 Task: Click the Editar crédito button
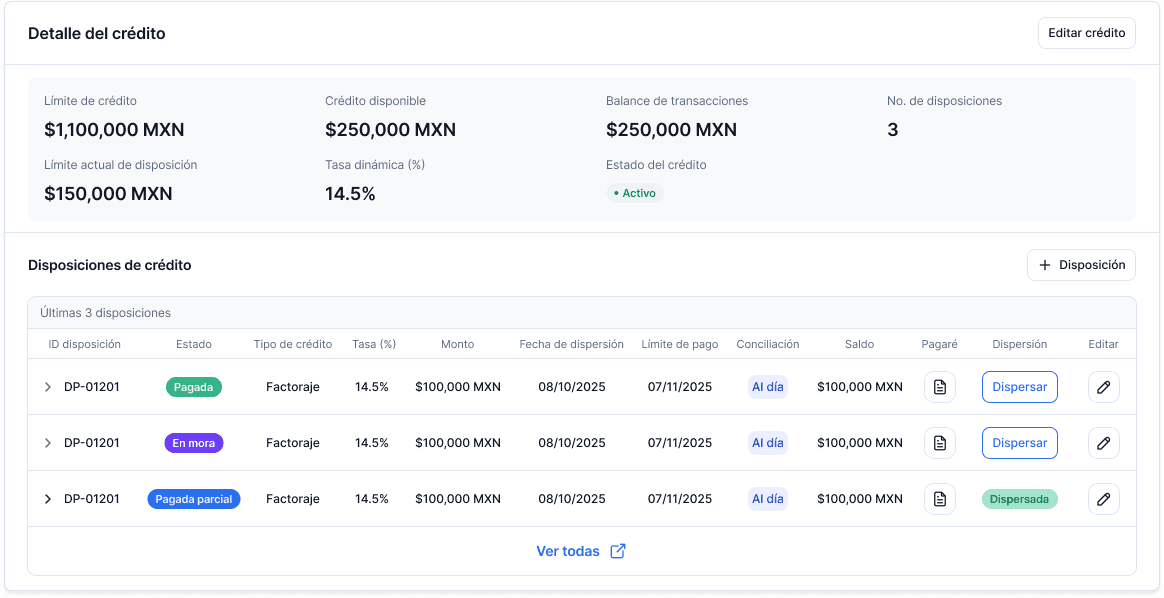pyautogui.click(x=1086, y=32)
